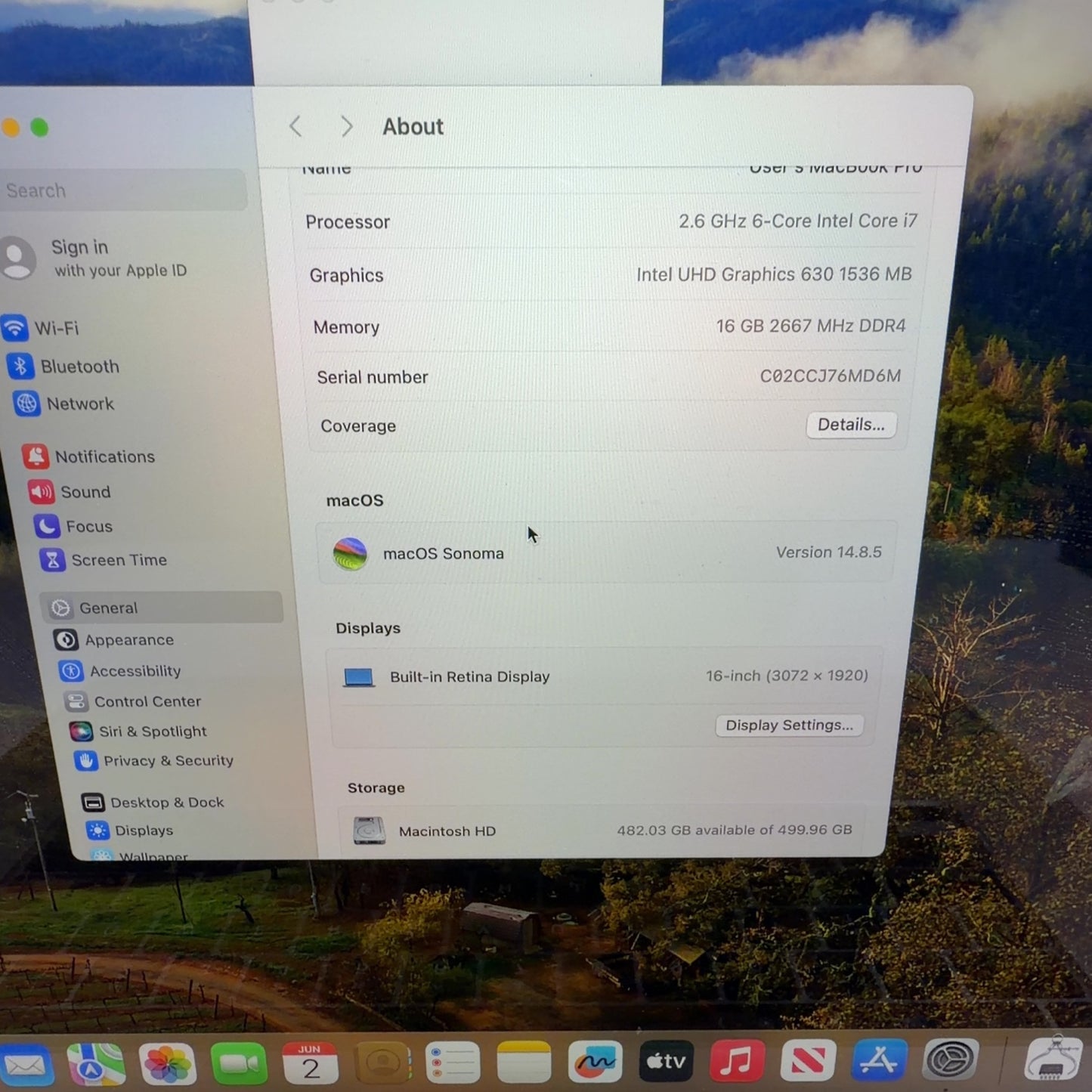Click System Settings icon in the Dock
This screenshot has width=1092, height=1092.
click(951, 1059)
